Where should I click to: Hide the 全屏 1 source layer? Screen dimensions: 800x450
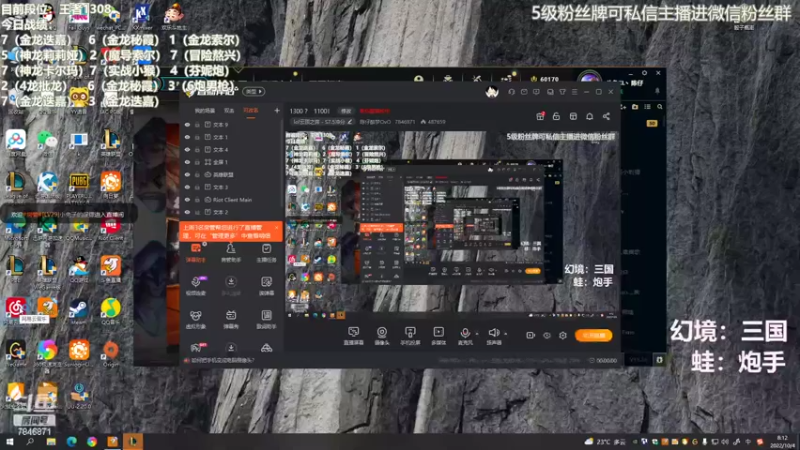[x=187, y=162]
